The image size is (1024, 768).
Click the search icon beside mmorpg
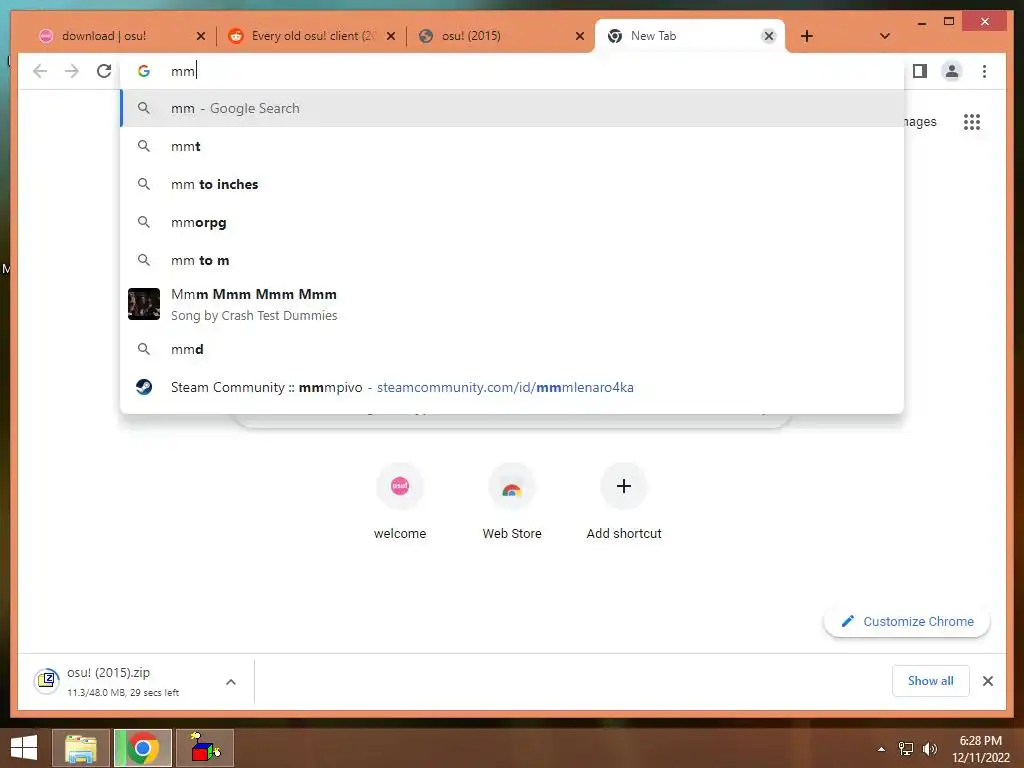(x=144, y=222)
